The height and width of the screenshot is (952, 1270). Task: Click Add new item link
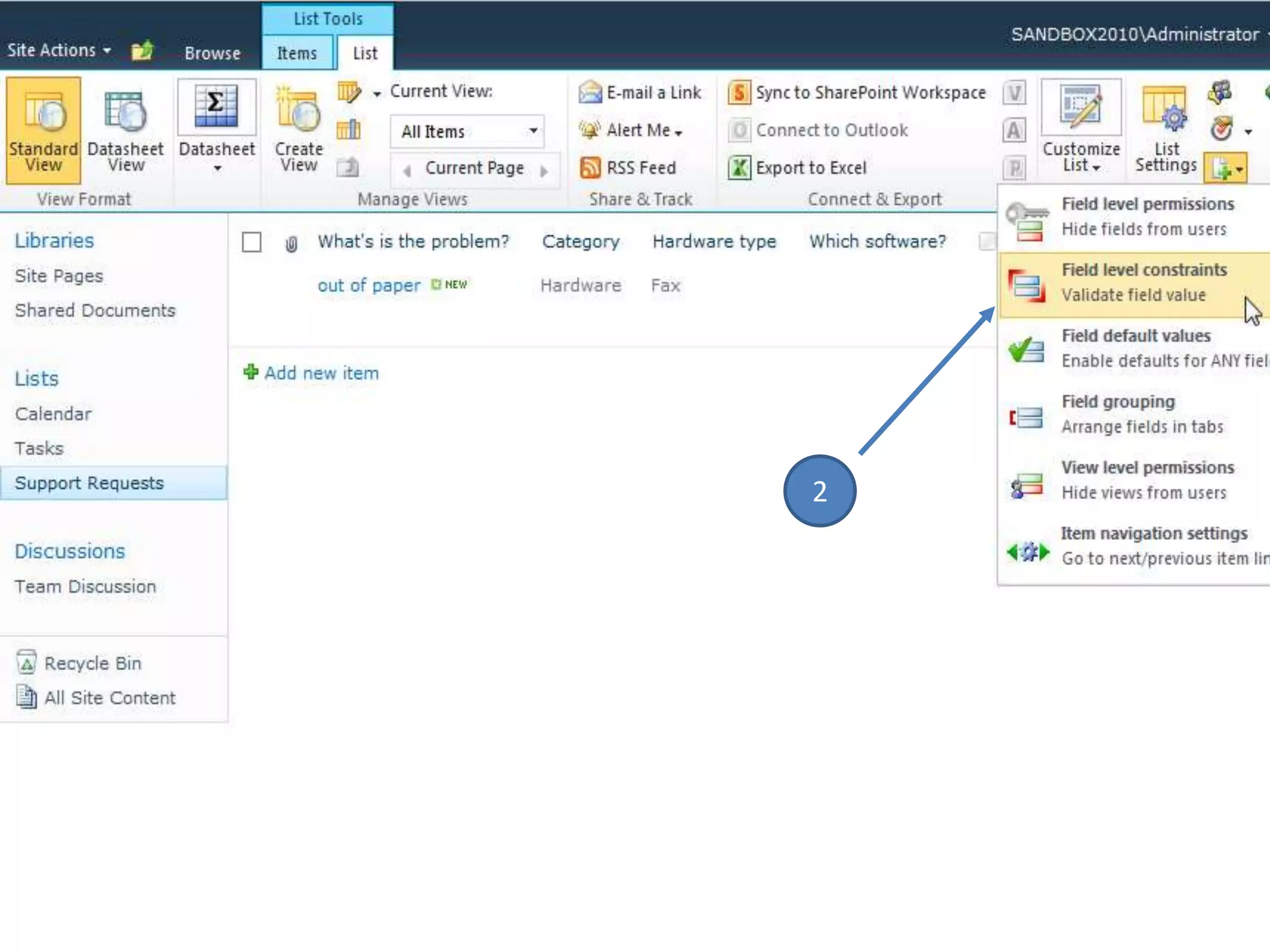point(321,373)
